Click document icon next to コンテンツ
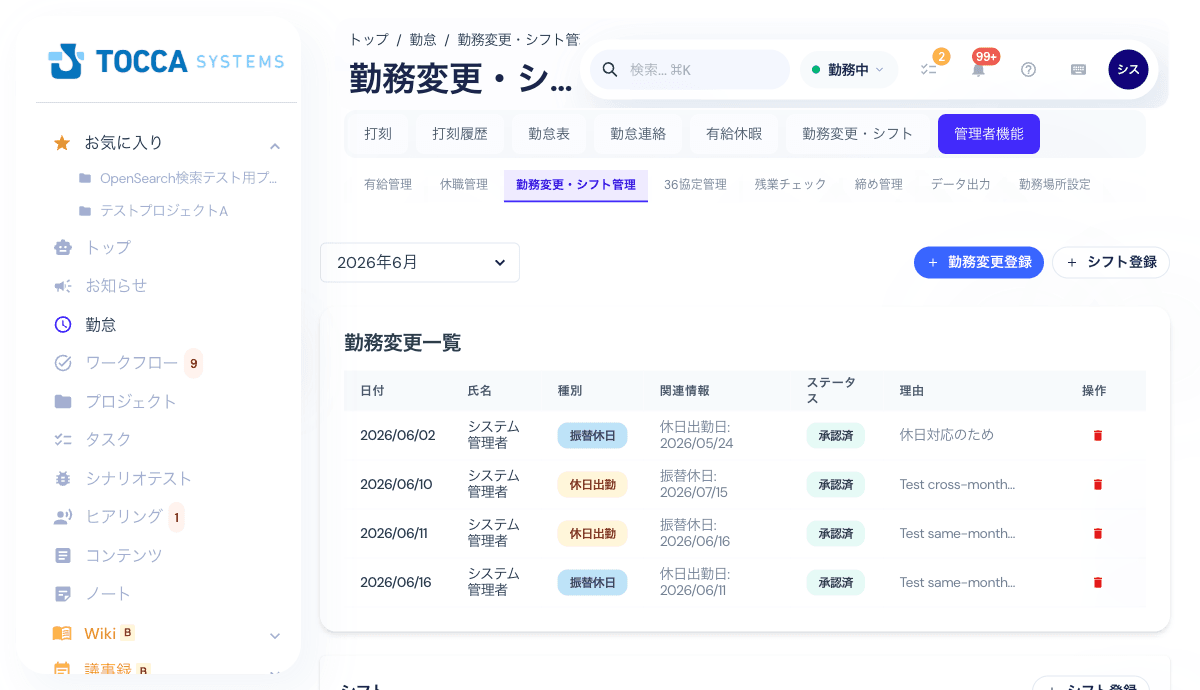Screen dimensions: 1200x690 pyautogui.click(x=63, y=555)
